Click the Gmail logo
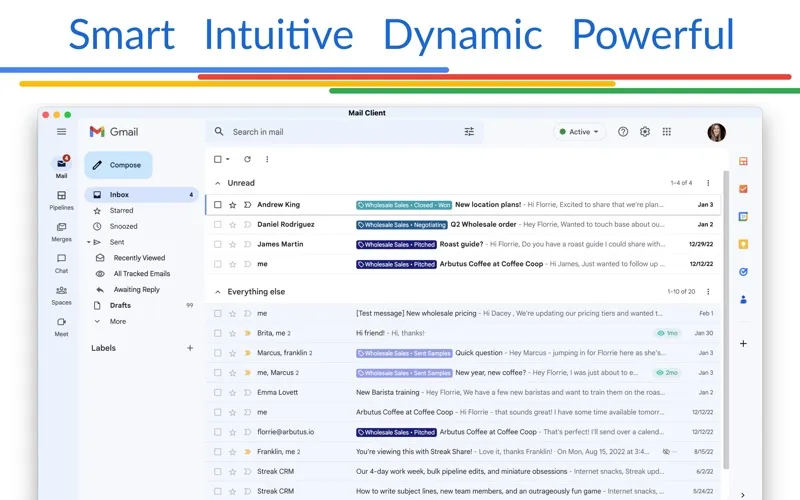Image resolution: width=800 pixels, height=500 pixels. [x=114, y=132]
